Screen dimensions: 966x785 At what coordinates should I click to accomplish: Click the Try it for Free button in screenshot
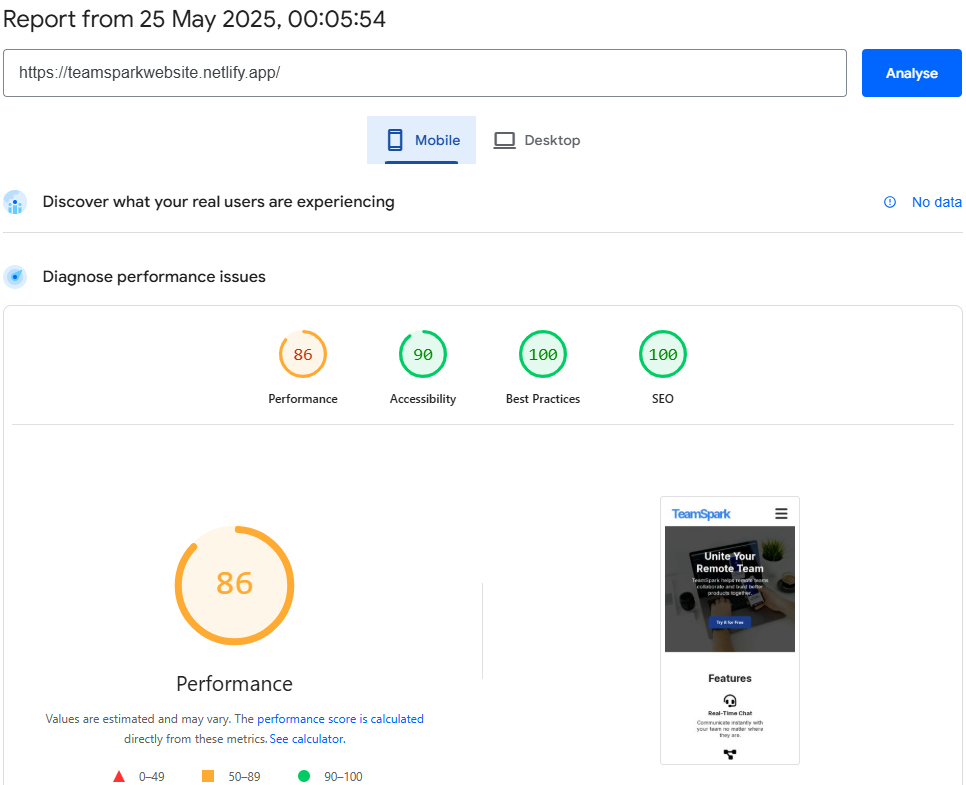click(730, 622)
